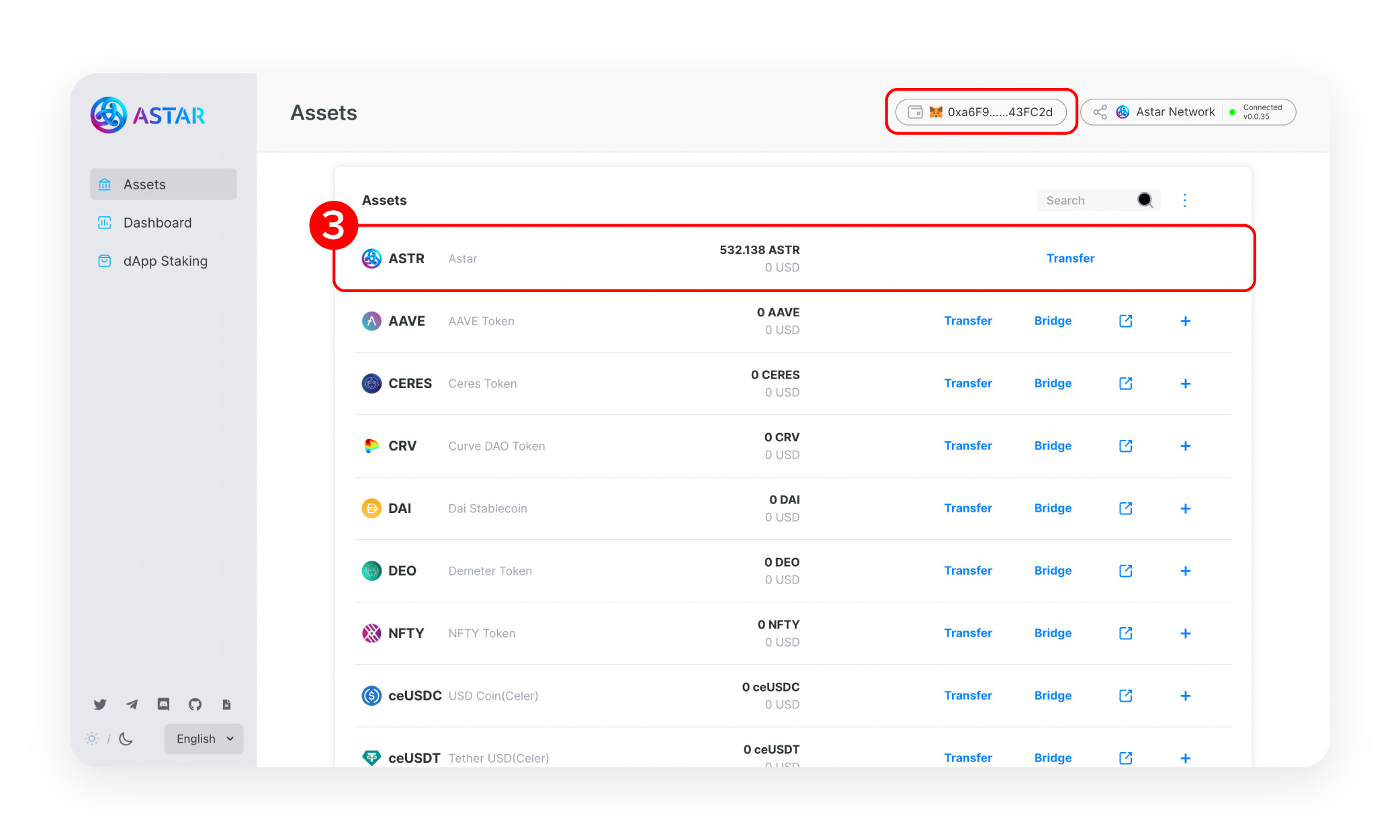Open the Telegram icon in sidebar footer
This screenshot has width=1400, height=840.
(132, 704)
